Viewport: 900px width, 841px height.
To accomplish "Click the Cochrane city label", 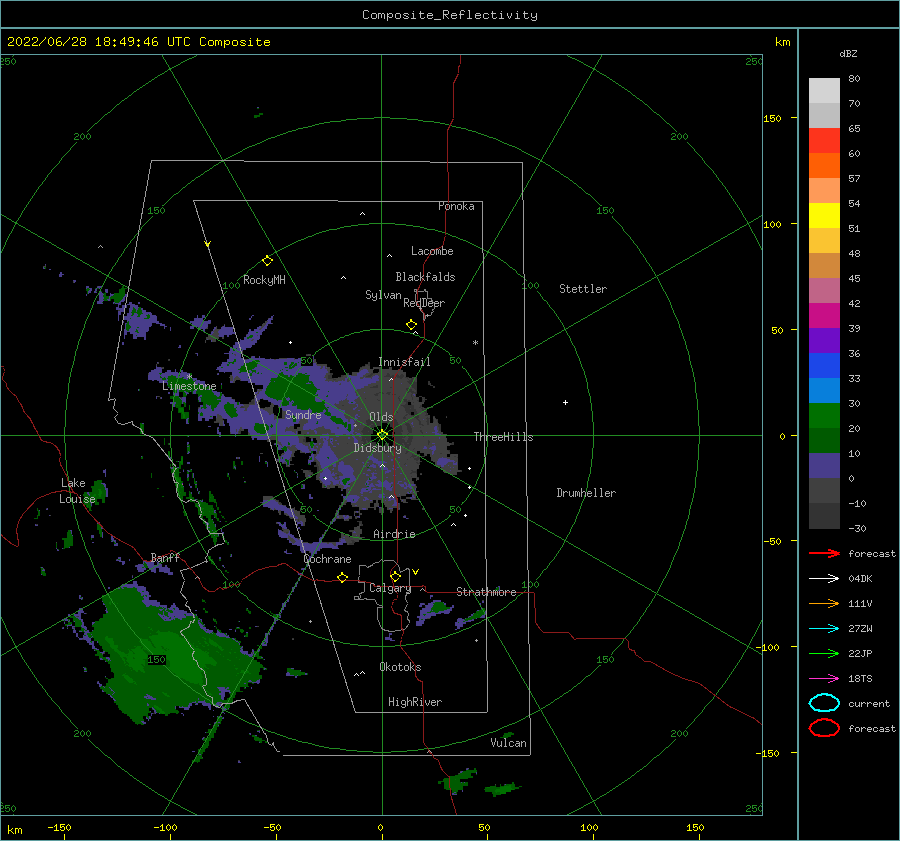I will click(x=327, y=559).
